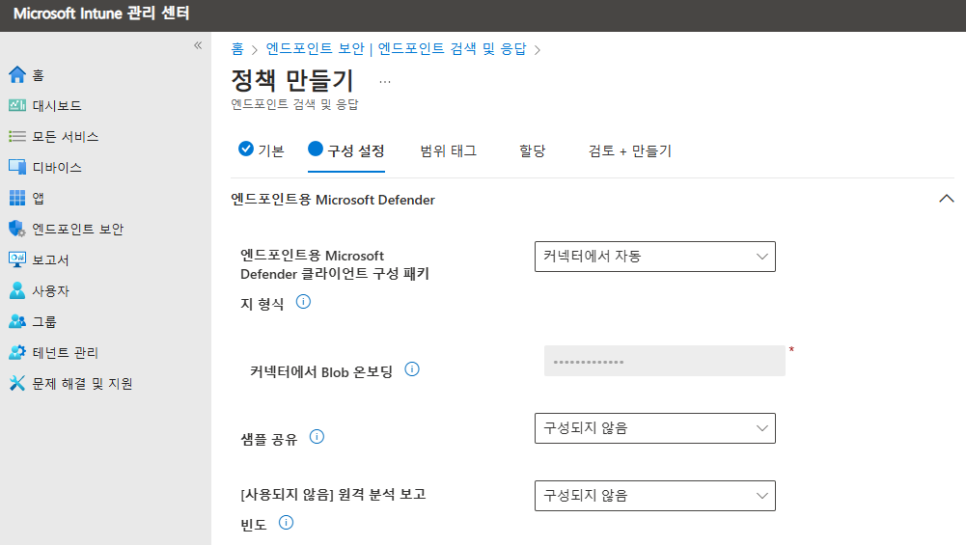Show info for 샘플 공유
Viewport: 966px width, 545px height.
(x=317, y=437)
